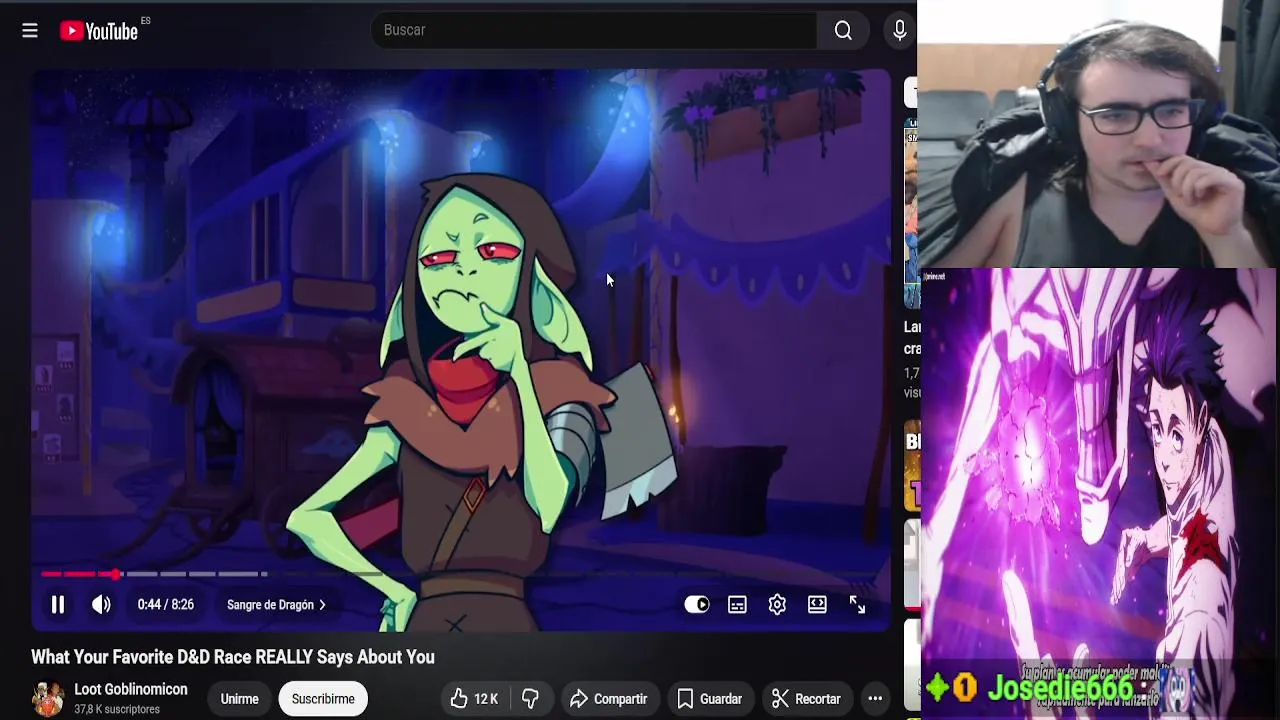Image resolution: width=1280 pixels, height=720 pixels.
Task: Click the Suscribirme button
Action: 323,699
